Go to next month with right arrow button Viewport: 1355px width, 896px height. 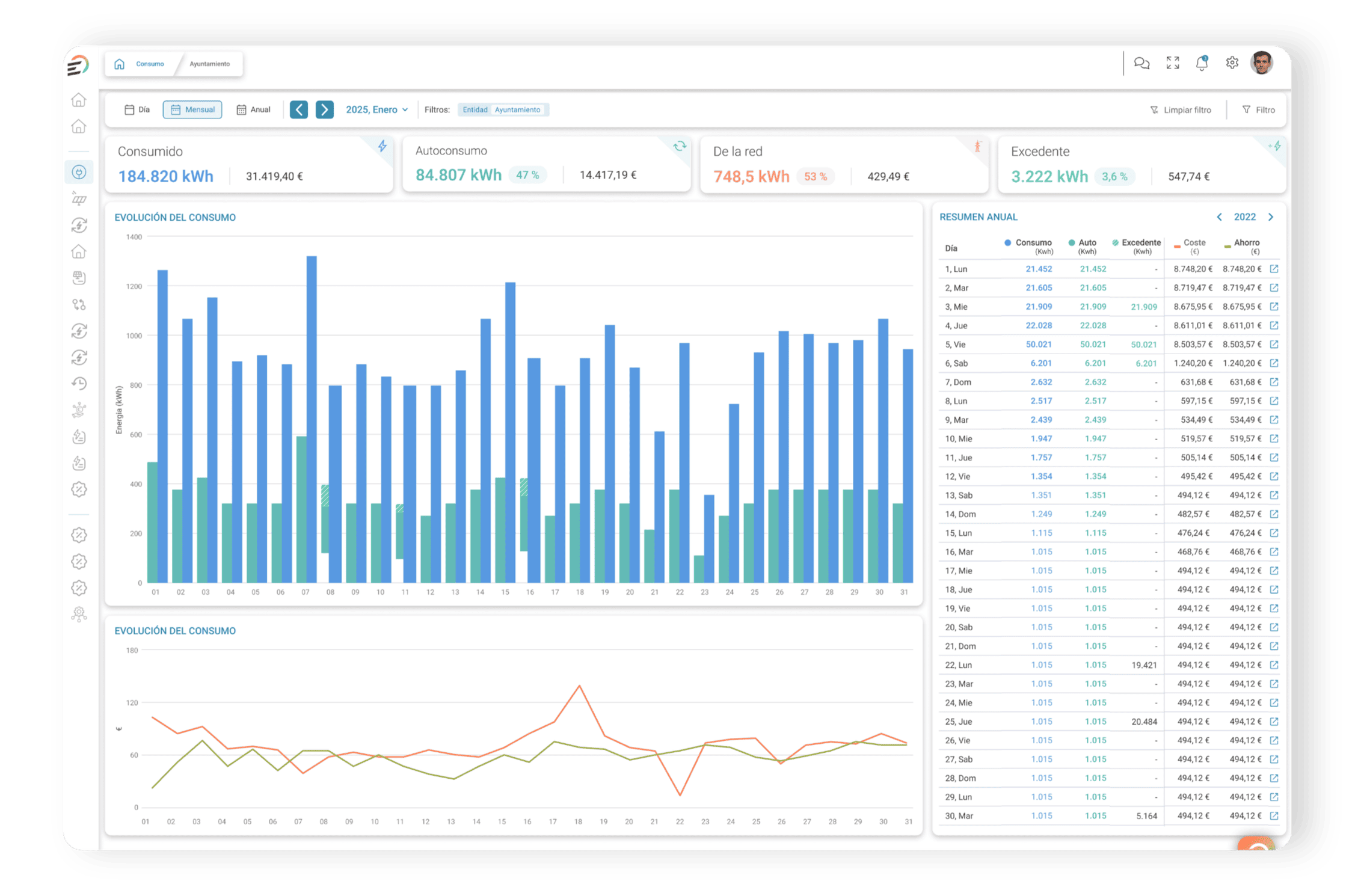click(325, 109)
